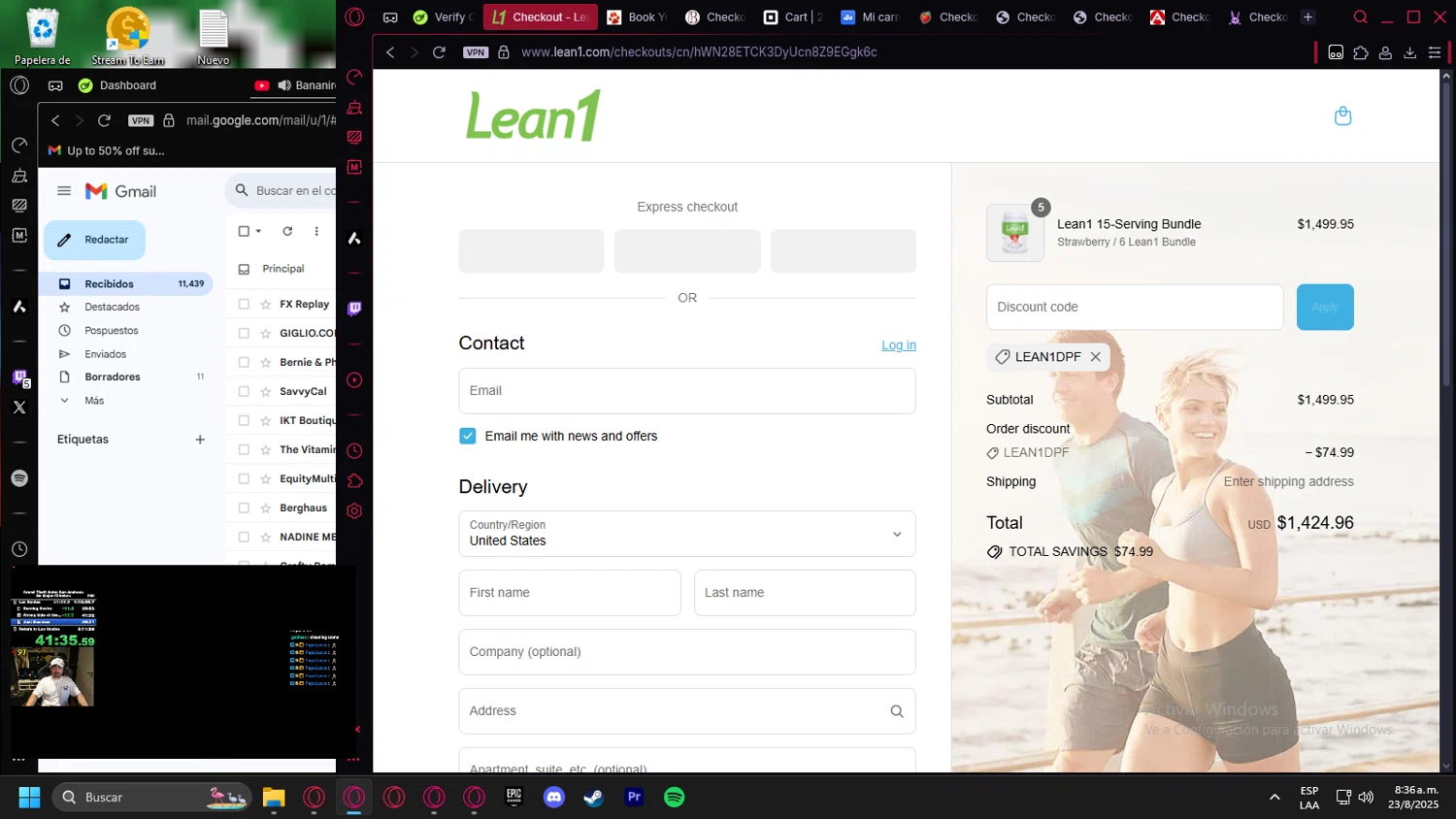Open Recibidos folder in Gmail

126,284
